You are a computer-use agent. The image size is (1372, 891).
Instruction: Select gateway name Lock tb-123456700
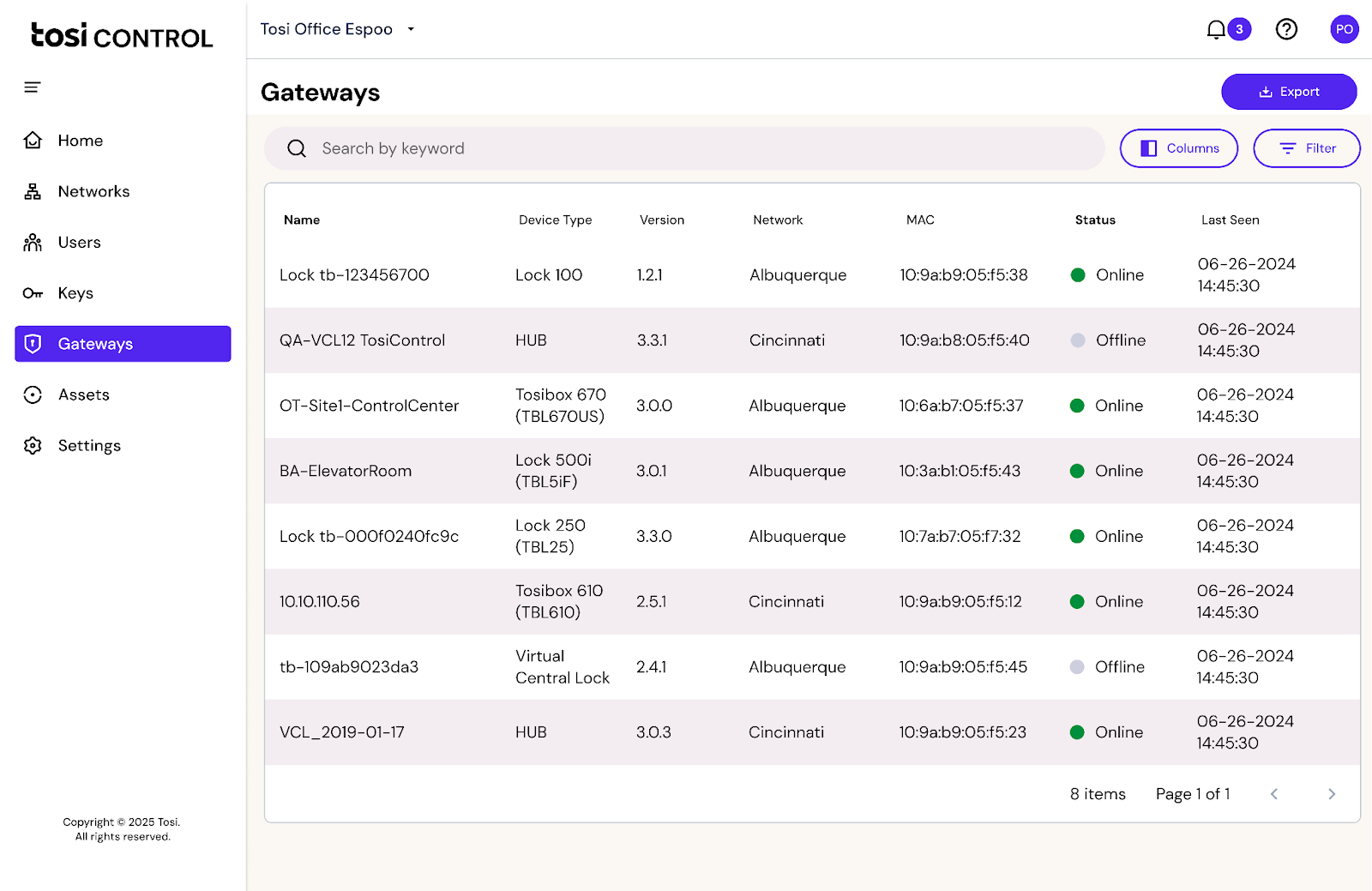(x=354, y=275)
